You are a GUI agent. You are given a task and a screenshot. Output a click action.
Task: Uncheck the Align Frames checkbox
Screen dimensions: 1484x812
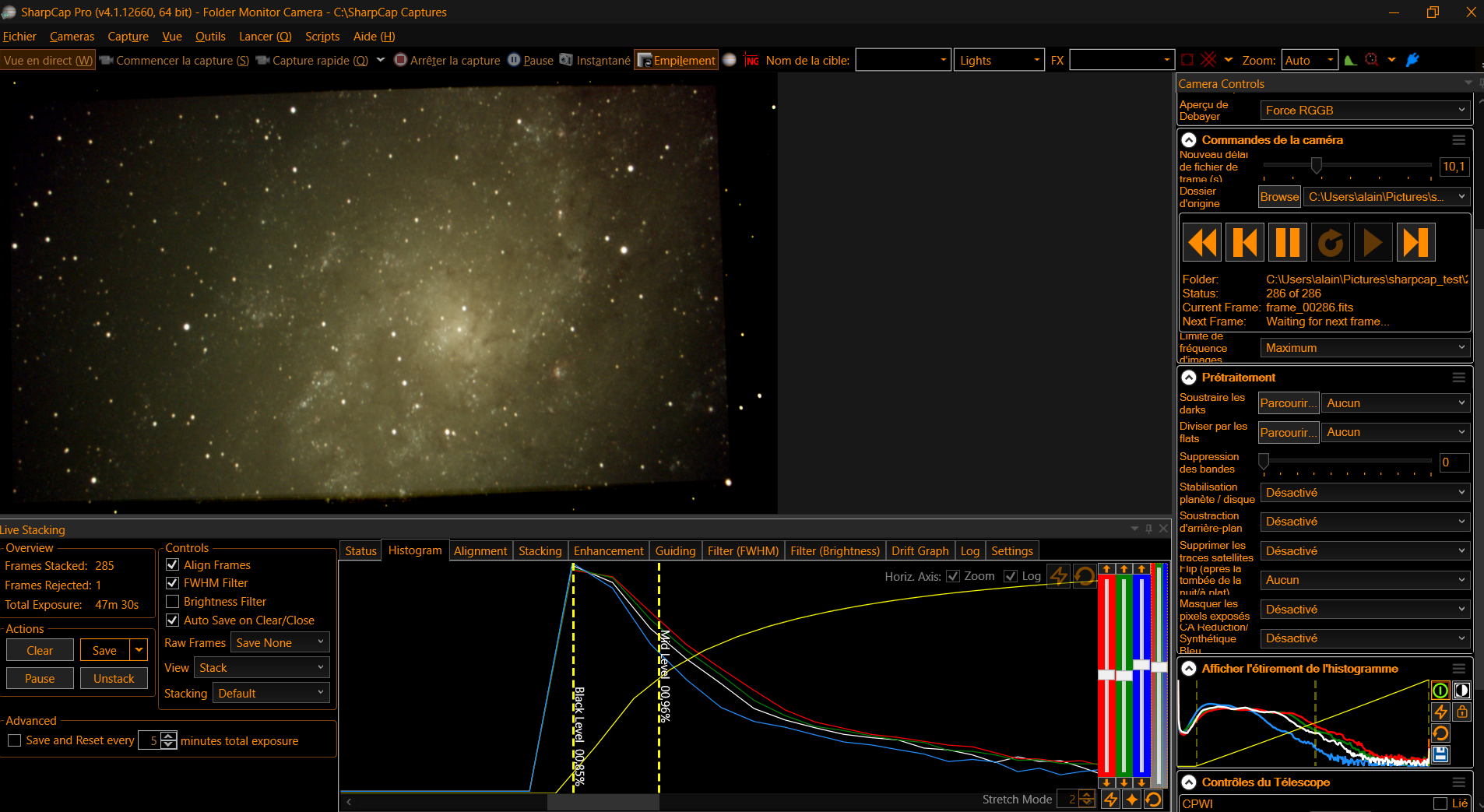click(x=173, y=565)
